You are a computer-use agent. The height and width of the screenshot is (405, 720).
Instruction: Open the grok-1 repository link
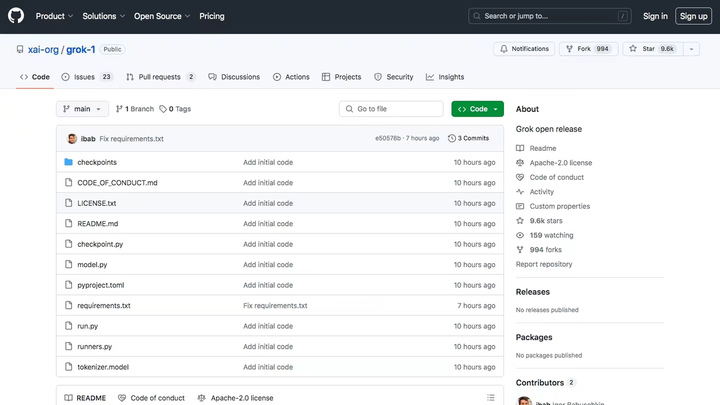click(x=81, y=50)
